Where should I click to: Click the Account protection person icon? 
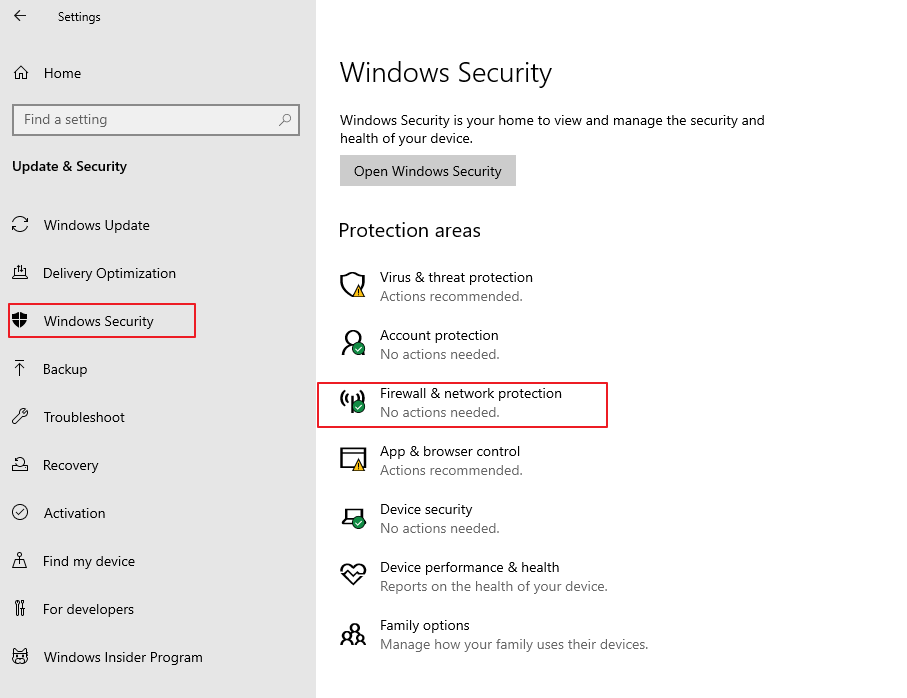(353, 344)
